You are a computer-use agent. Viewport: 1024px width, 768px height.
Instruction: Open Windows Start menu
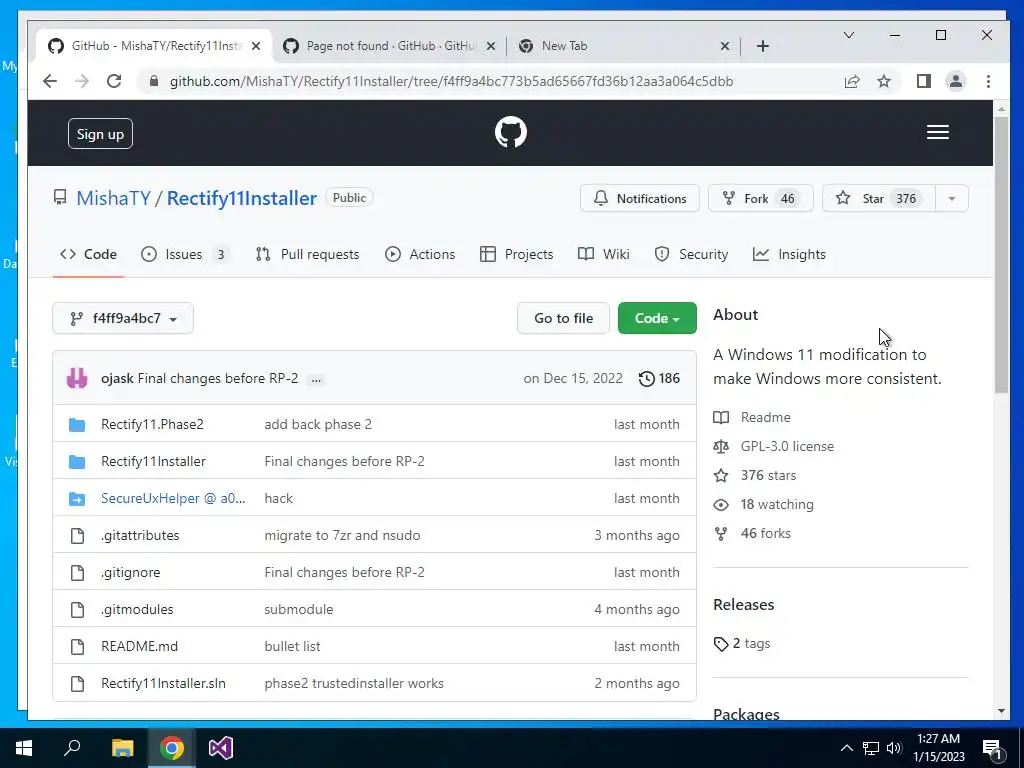coord(24,748)
